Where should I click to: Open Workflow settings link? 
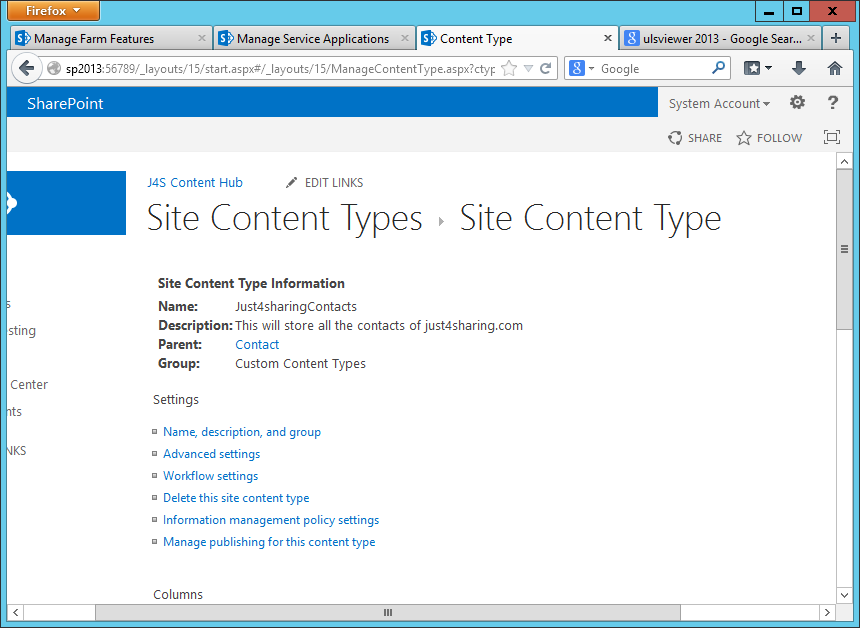click(x=210, y=476)
